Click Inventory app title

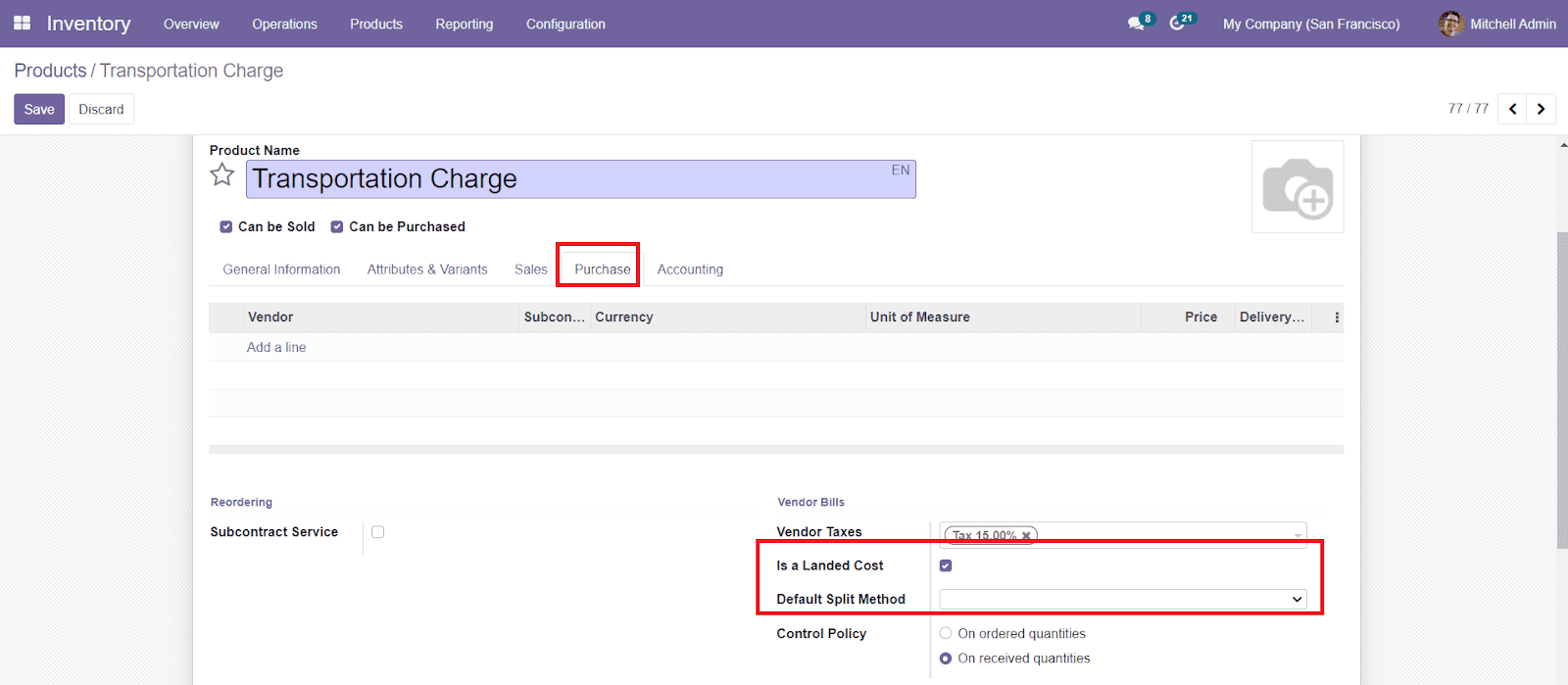click(88, 24)
